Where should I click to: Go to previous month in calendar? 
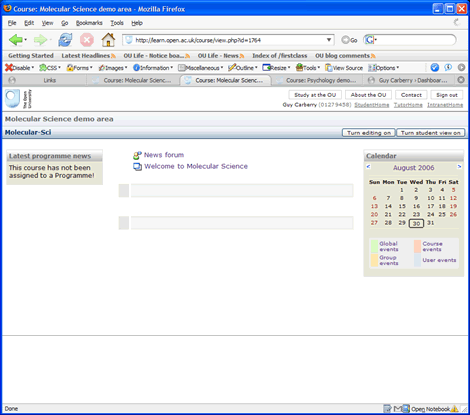click(x=368, y=166)
